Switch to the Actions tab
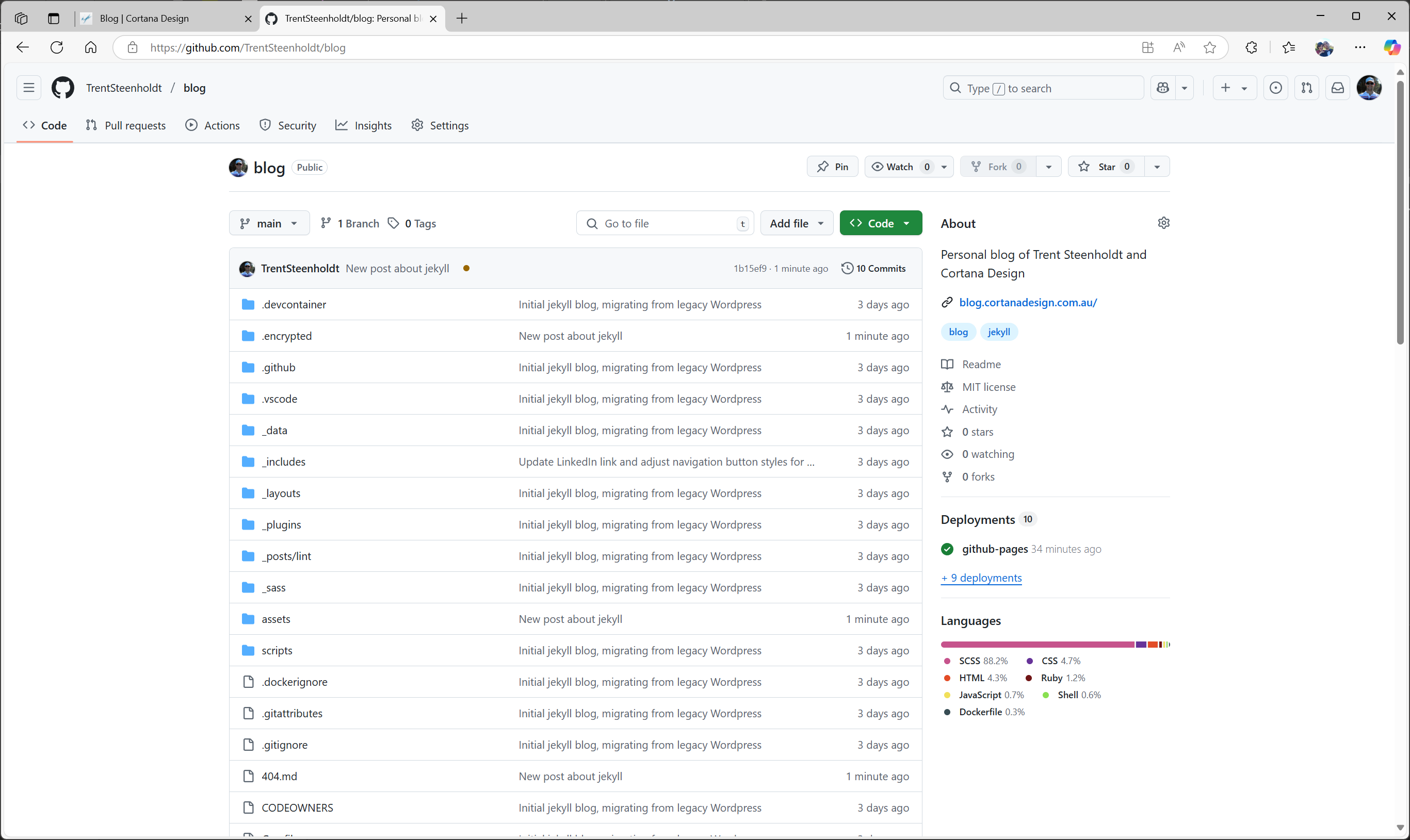Screen dimensions: 1410x840 pyautogui.click(x=213, y=125)
